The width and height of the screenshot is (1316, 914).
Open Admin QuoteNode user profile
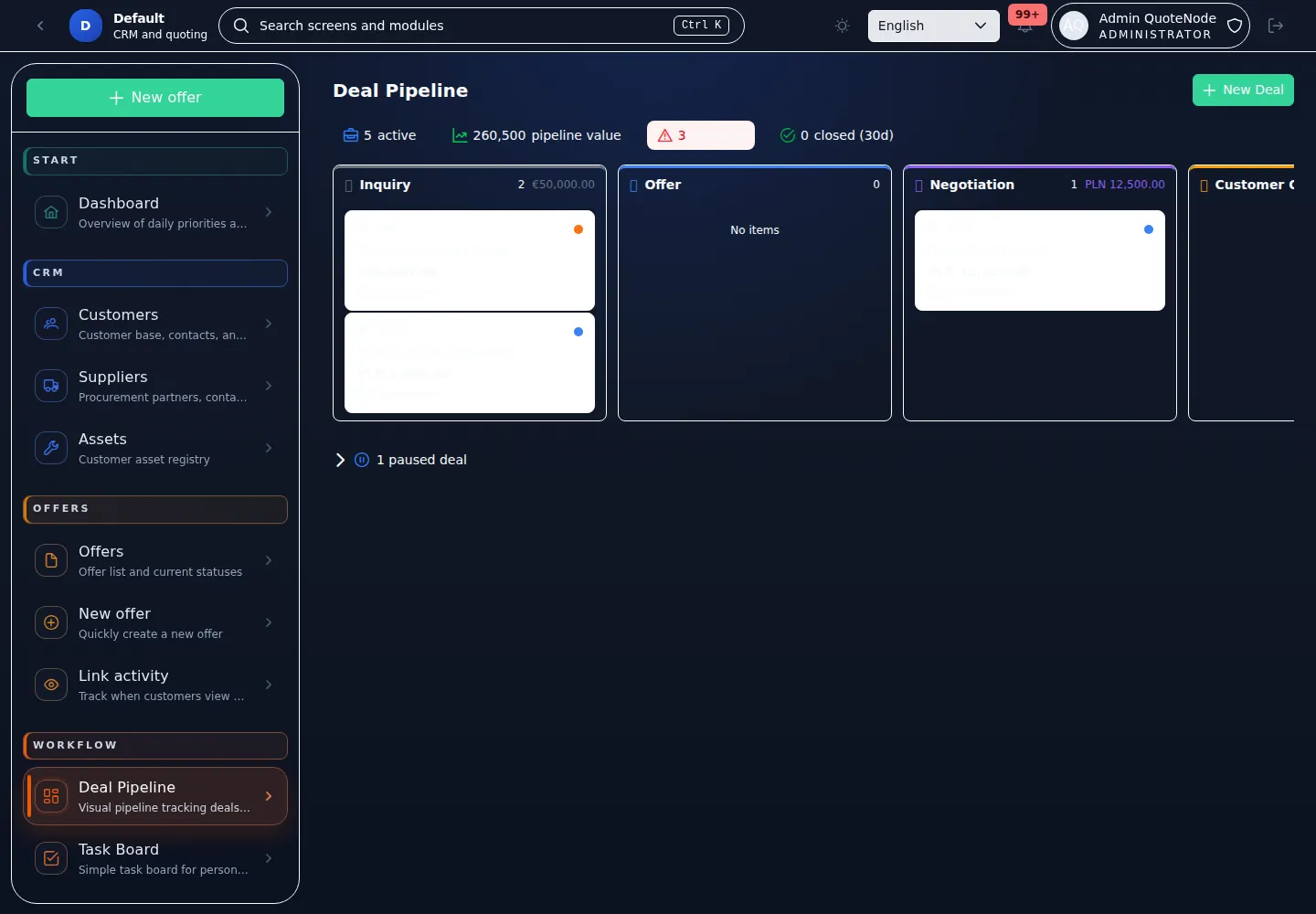[x=1150, y=26]
